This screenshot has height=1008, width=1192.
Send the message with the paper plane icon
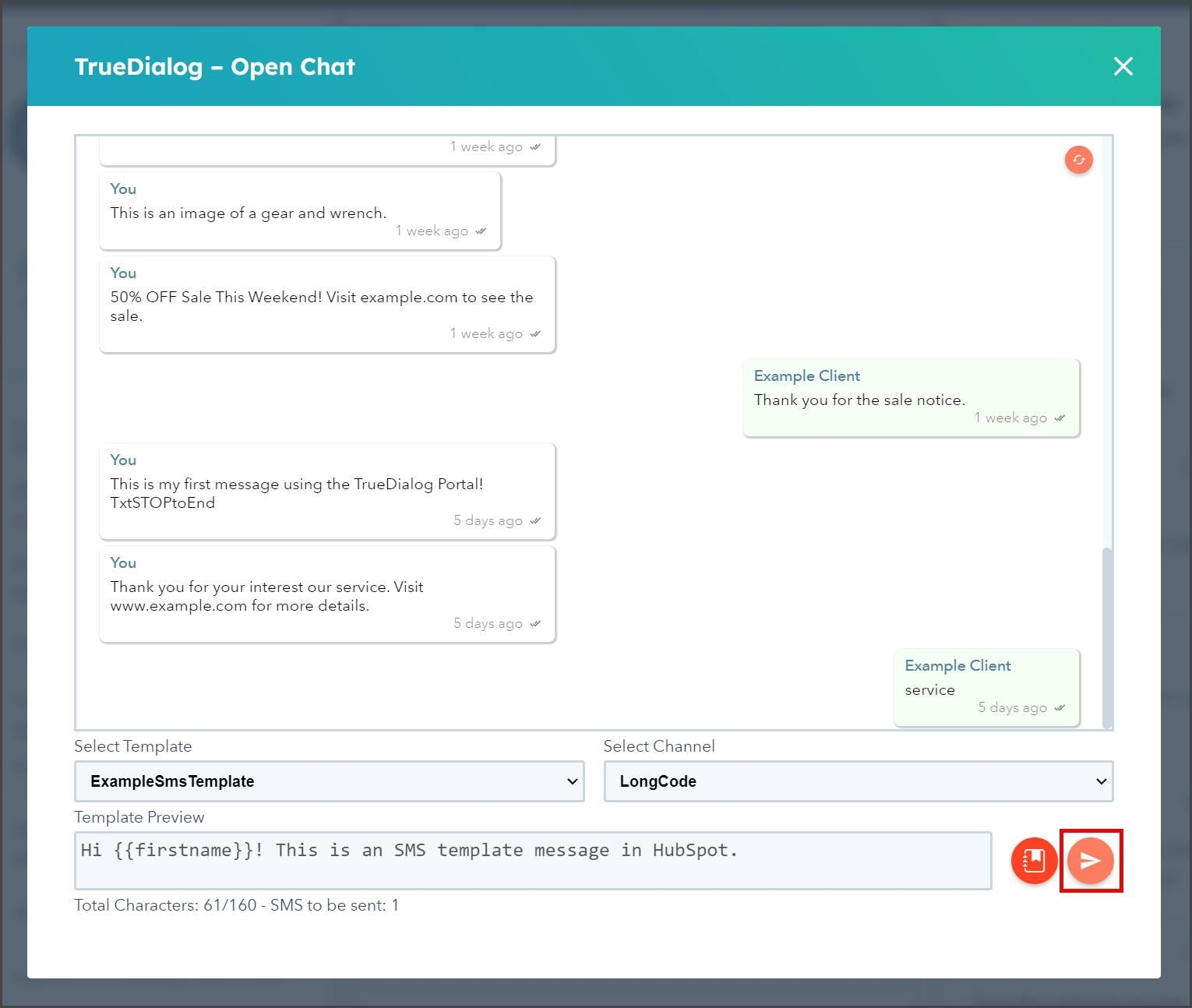[x=1091, y=861]
